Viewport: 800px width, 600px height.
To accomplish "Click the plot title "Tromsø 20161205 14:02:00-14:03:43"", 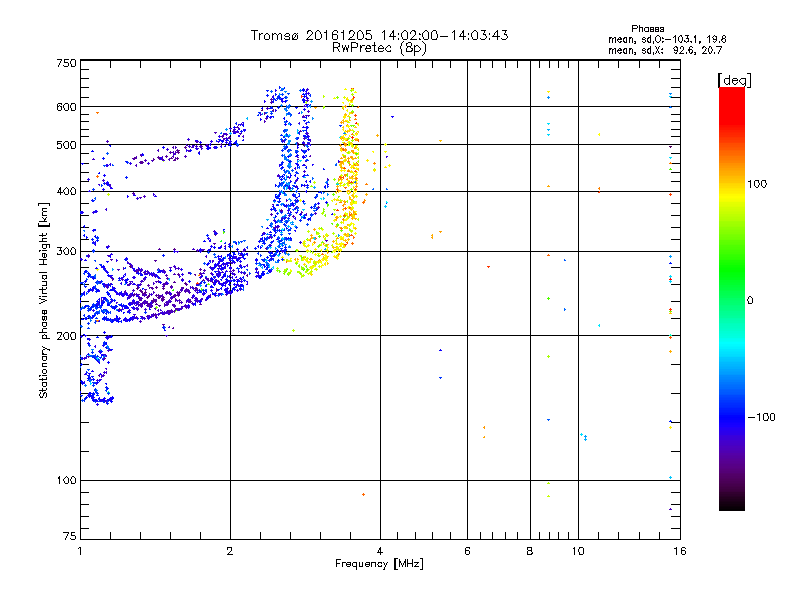I will (379, 35).
